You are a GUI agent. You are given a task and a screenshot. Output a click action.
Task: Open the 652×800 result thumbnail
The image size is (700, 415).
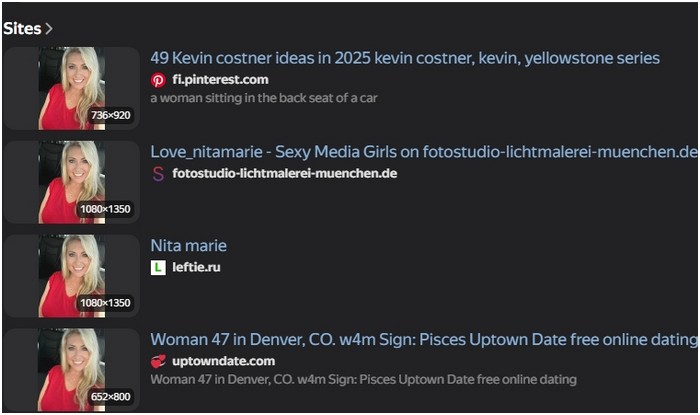(72, 370)
